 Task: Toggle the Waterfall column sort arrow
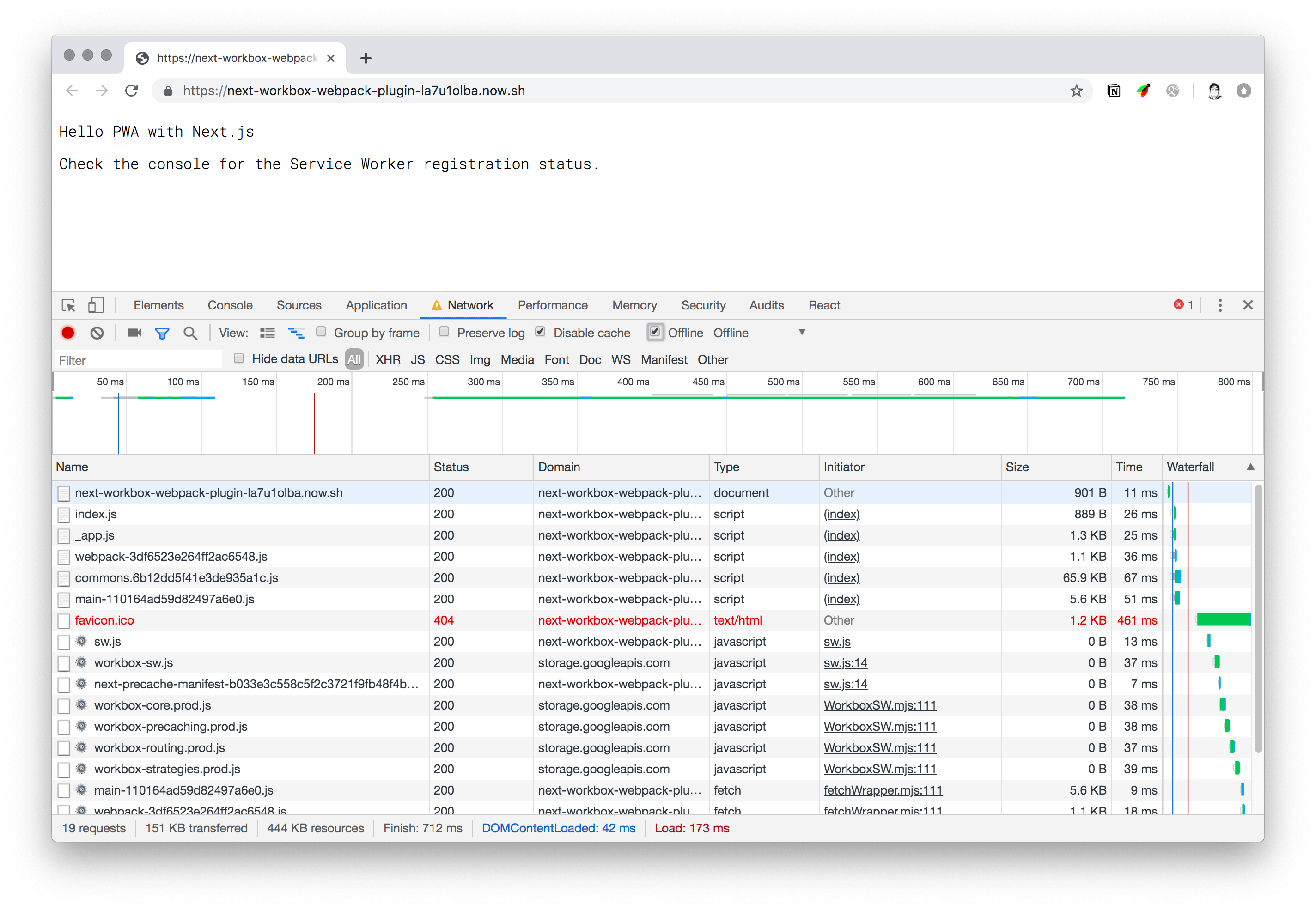(1250, 467)
